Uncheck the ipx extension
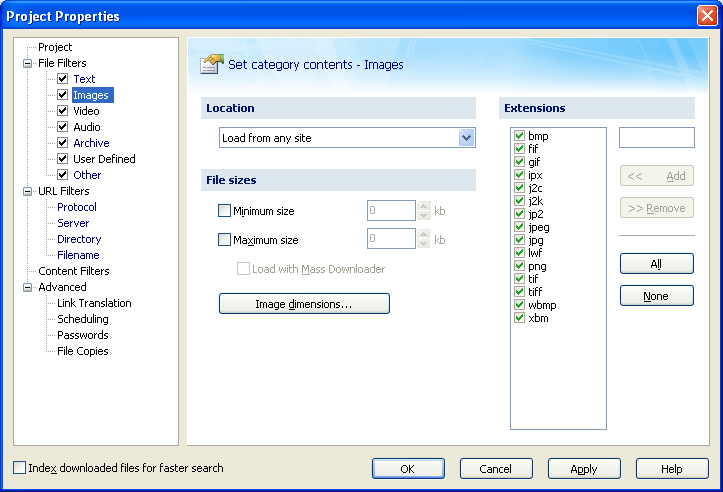Image resolution: width=723 pixels, height=492 pixels. [x=519, y=175]
